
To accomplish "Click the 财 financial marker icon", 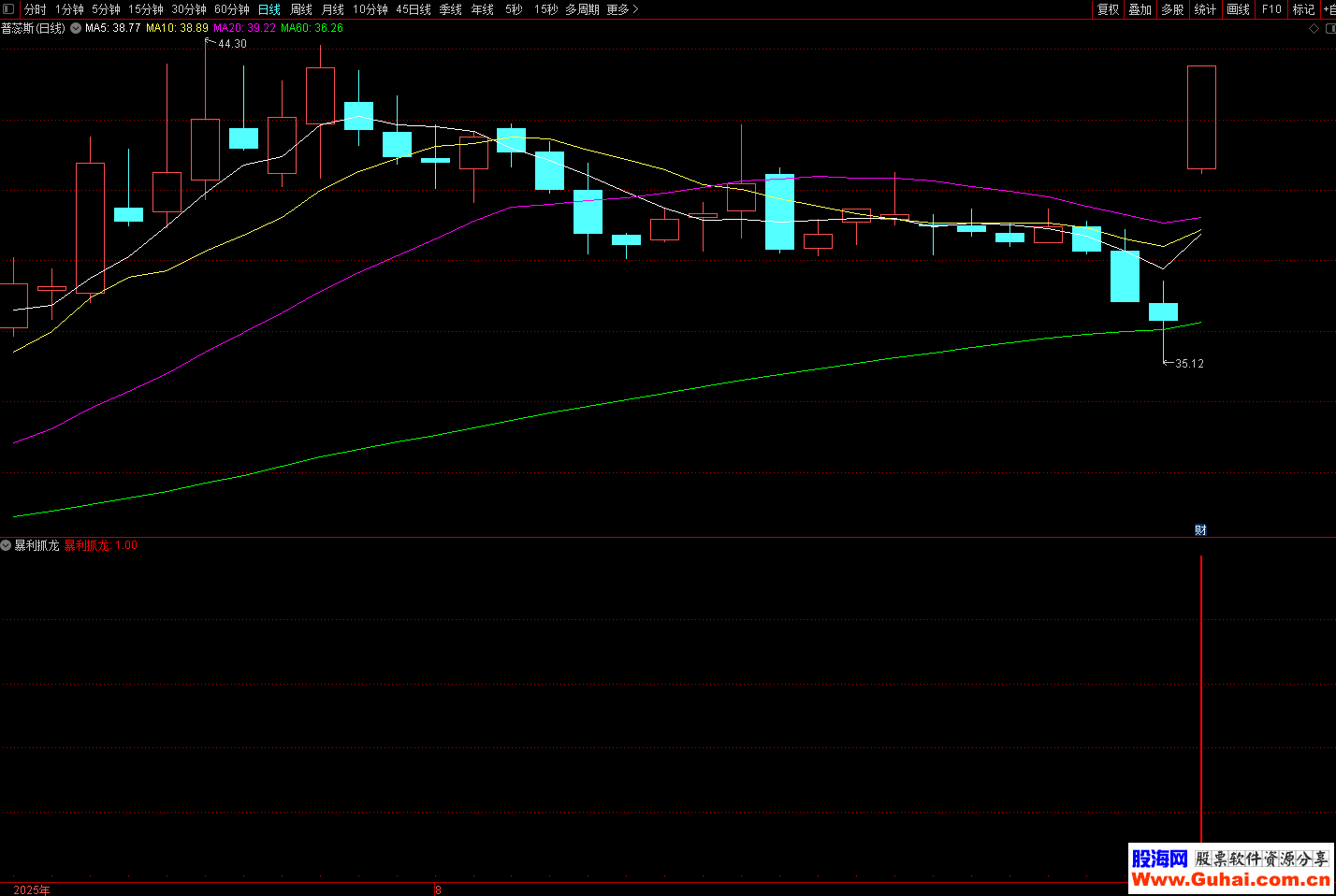I will [1200, 530].
